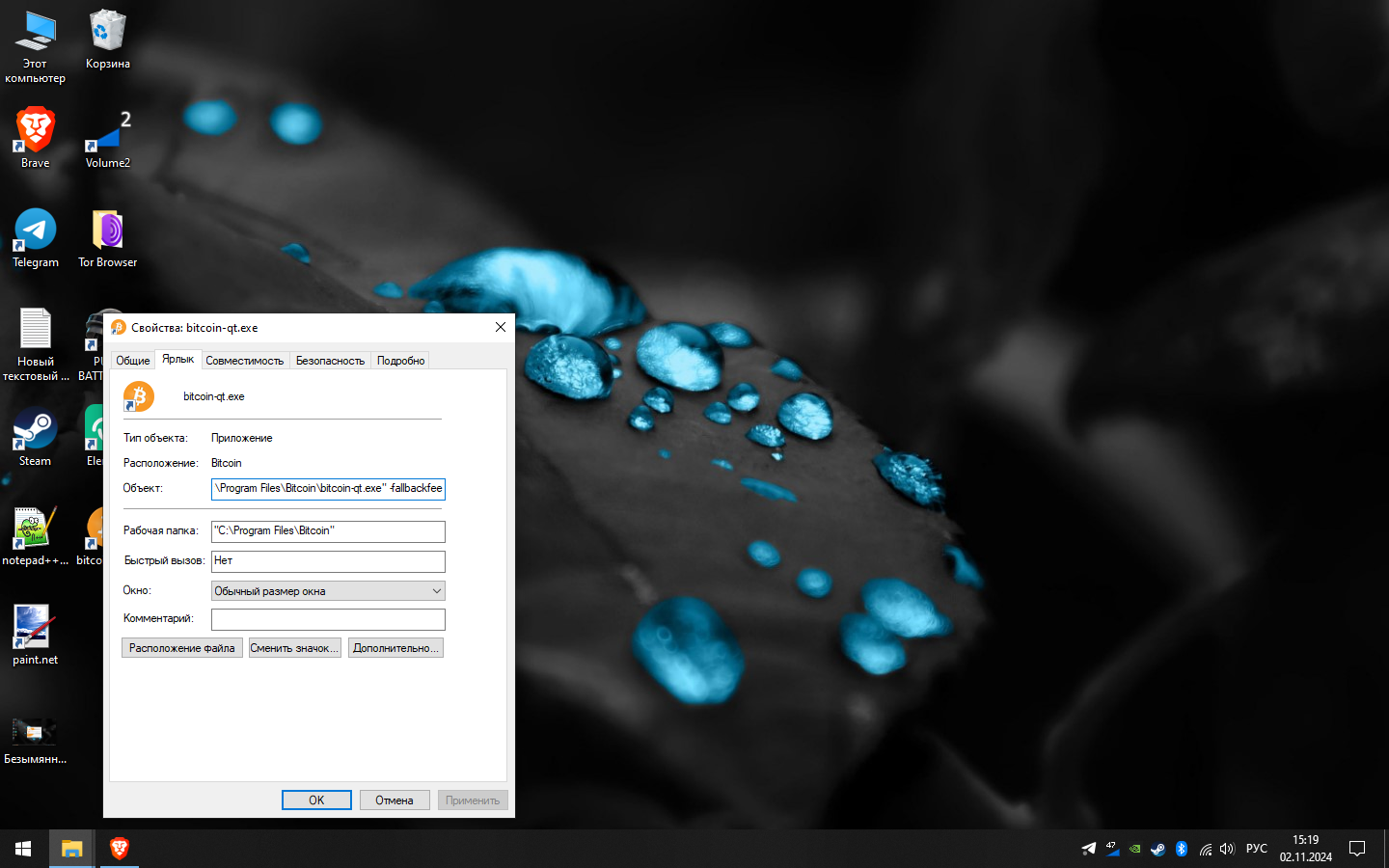Click the Show desktop strip at taskbar edge
1389x868 pixels.
point(1385,849)
